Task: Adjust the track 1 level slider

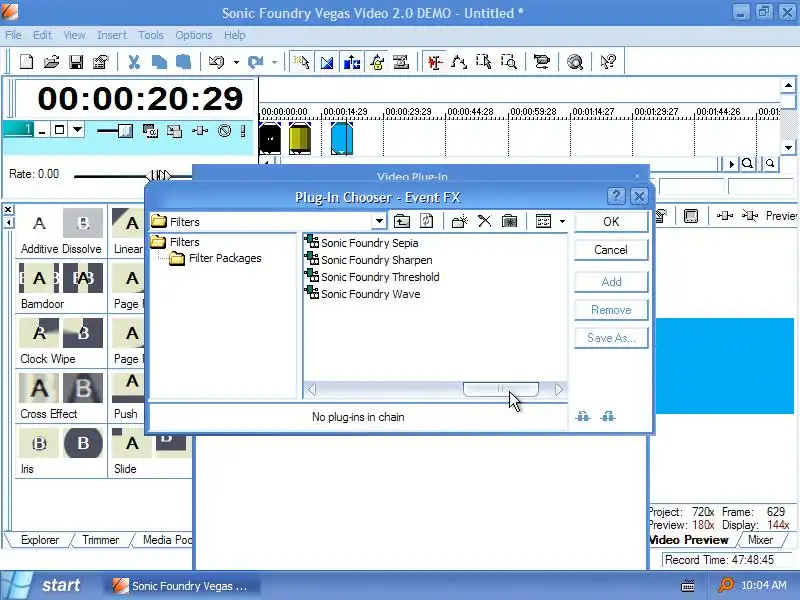Action: 125,131
